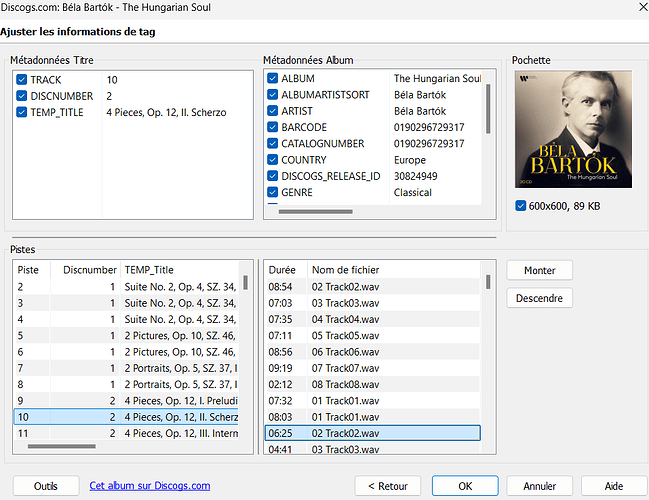
Task: Go back with the Retour button
Action: 388,486
